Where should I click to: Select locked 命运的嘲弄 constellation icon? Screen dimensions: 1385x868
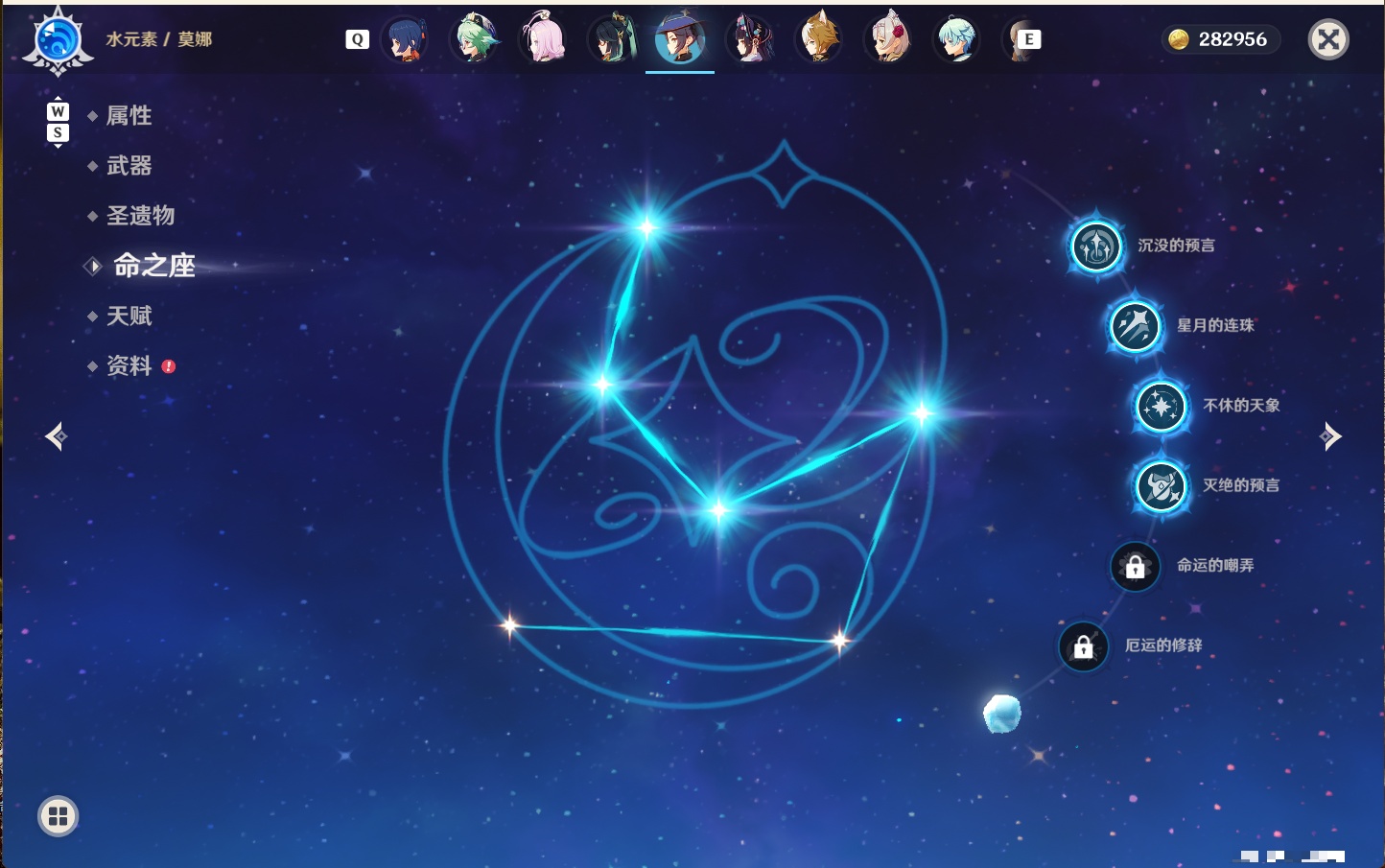coord(1135,567)
